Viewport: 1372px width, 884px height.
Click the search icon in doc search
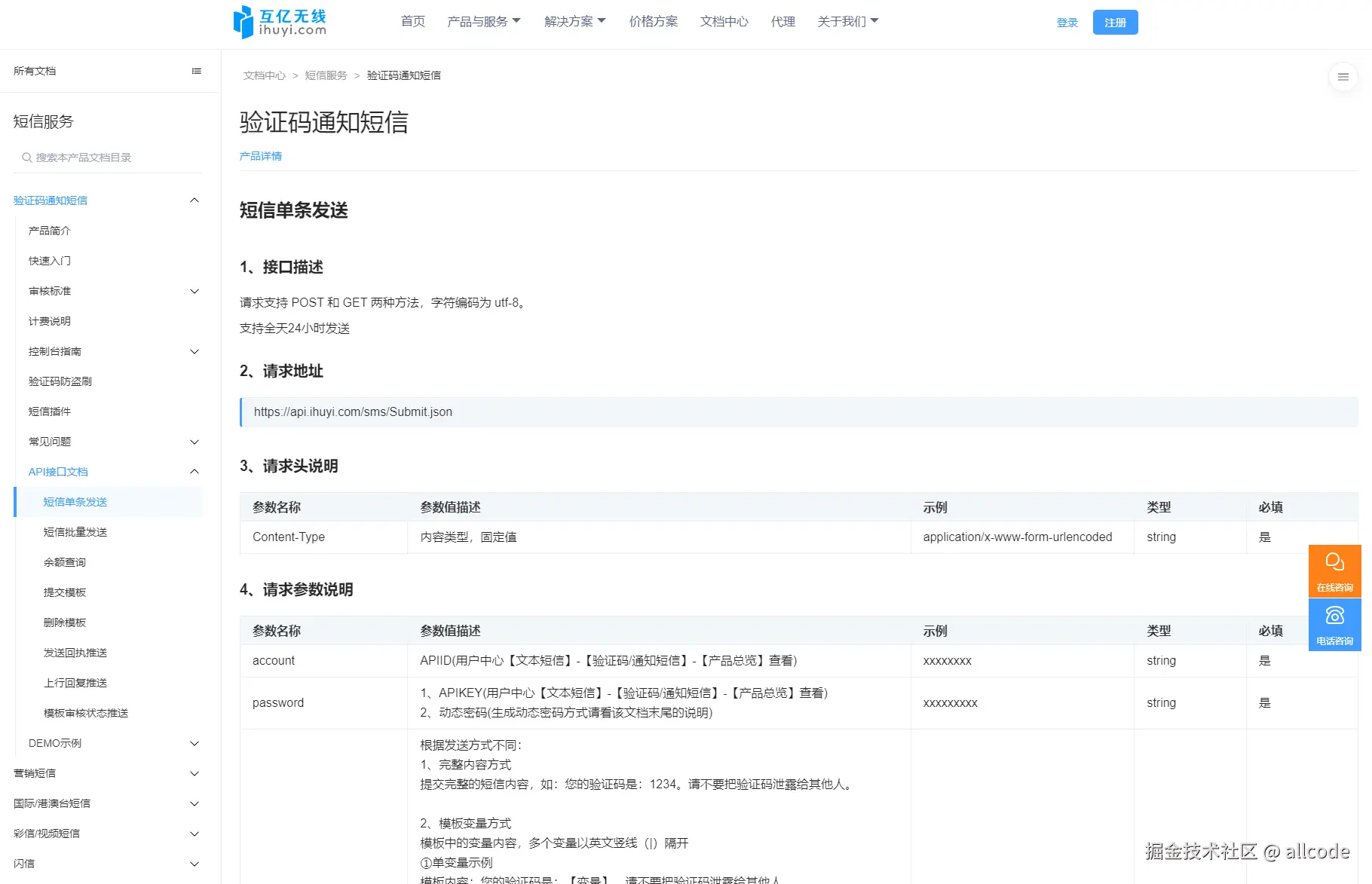(x=27, y=158)
